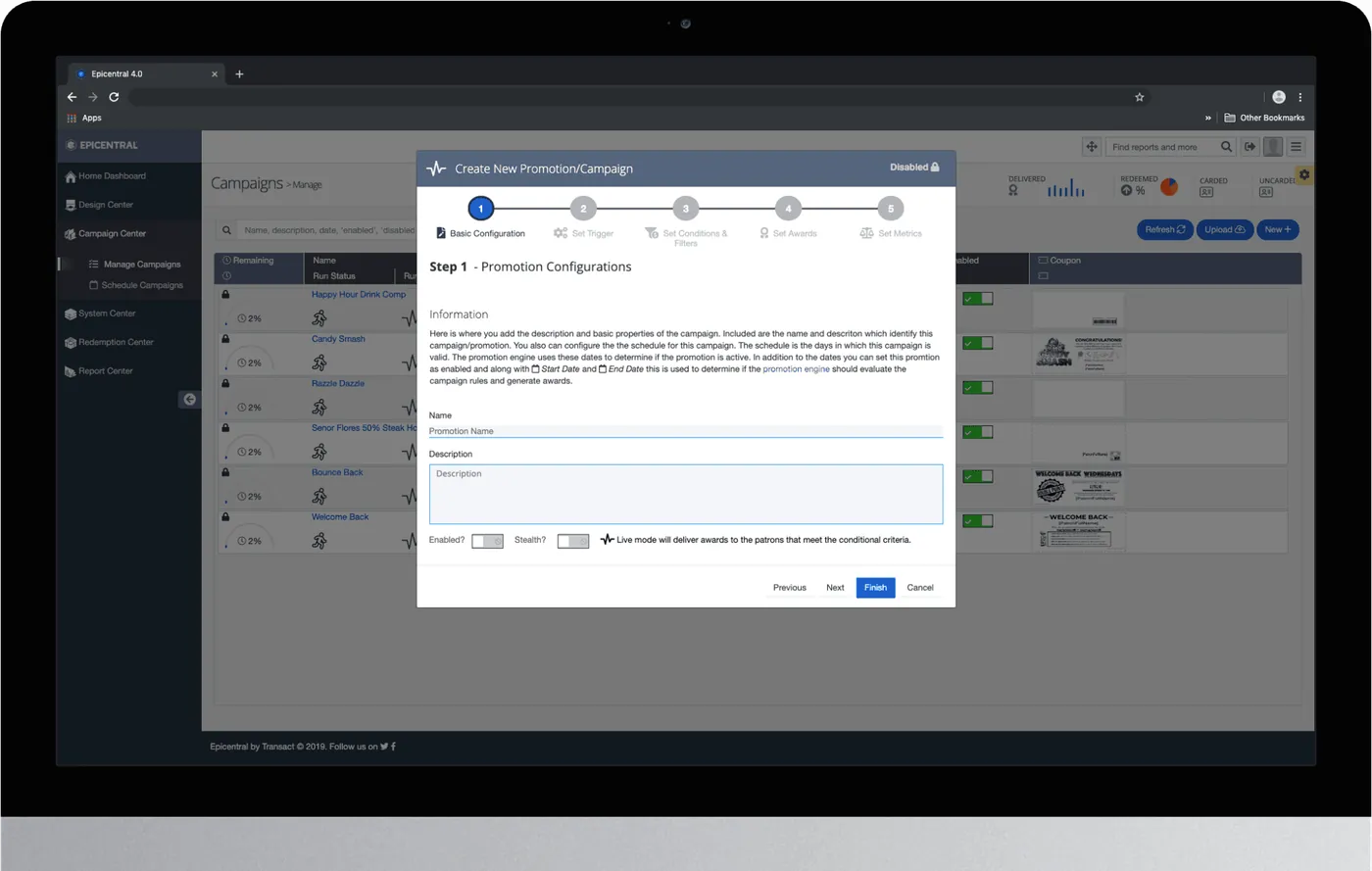Open Bounce Back campaign link
1372x871 pixels.
[337, 472]
